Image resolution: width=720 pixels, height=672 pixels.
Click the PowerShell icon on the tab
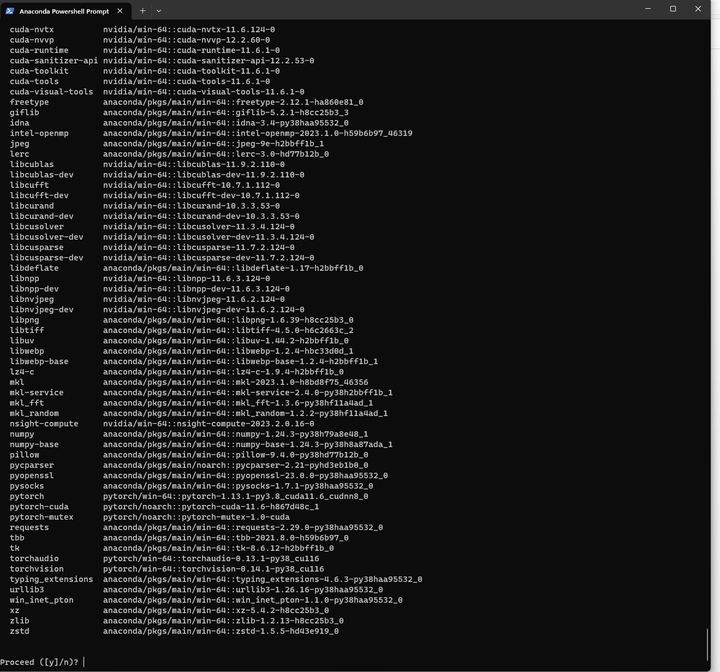pos(10,11)
